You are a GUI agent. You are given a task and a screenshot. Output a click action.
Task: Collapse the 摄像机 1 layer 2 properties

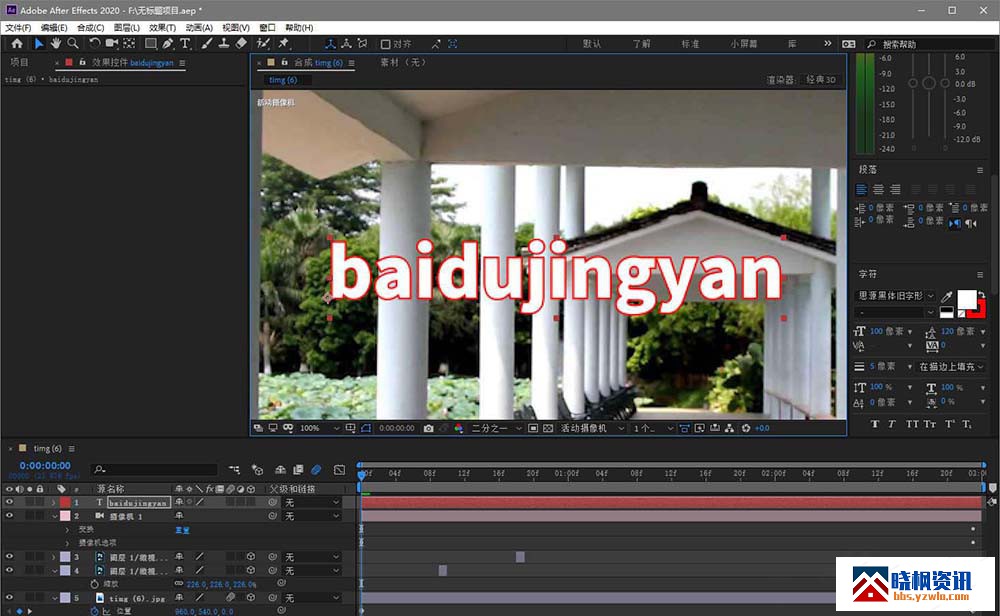[x=55, y=517]
